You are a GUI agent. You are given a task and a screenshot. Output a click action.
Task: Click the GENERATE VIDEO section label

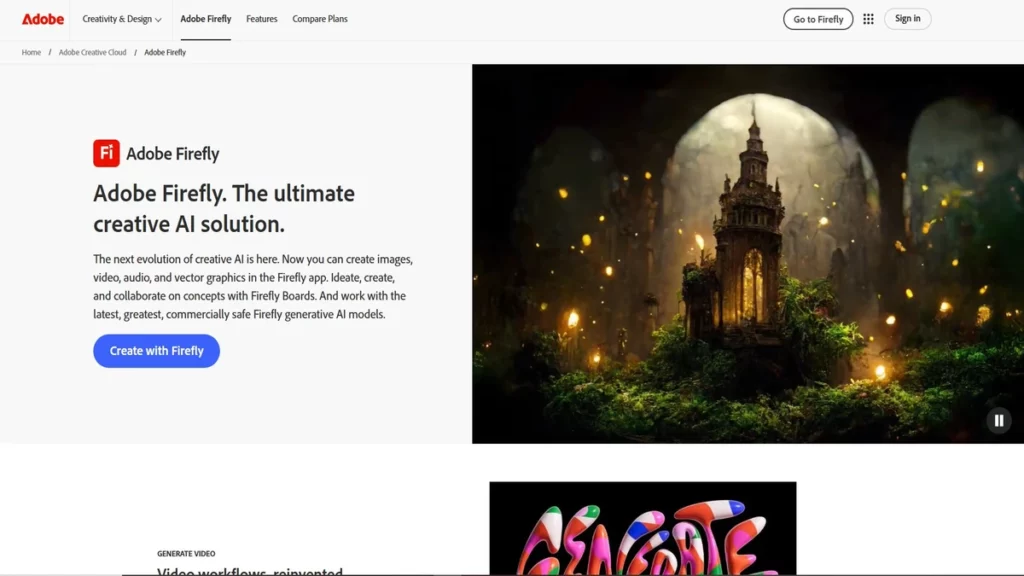[186, 553]
